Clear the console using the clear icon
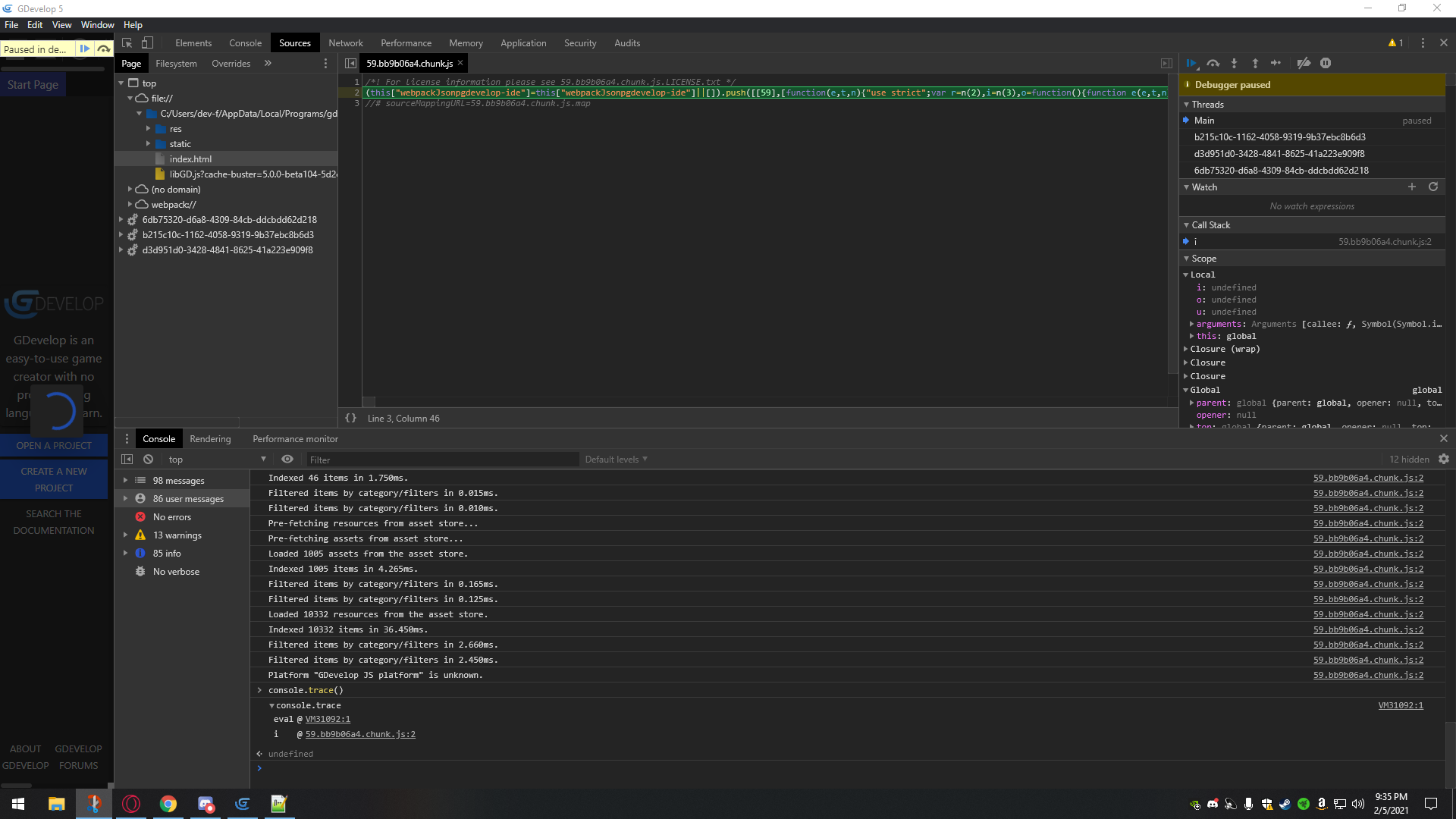Viewport: 1456px width, 819px height. [149, 459]
